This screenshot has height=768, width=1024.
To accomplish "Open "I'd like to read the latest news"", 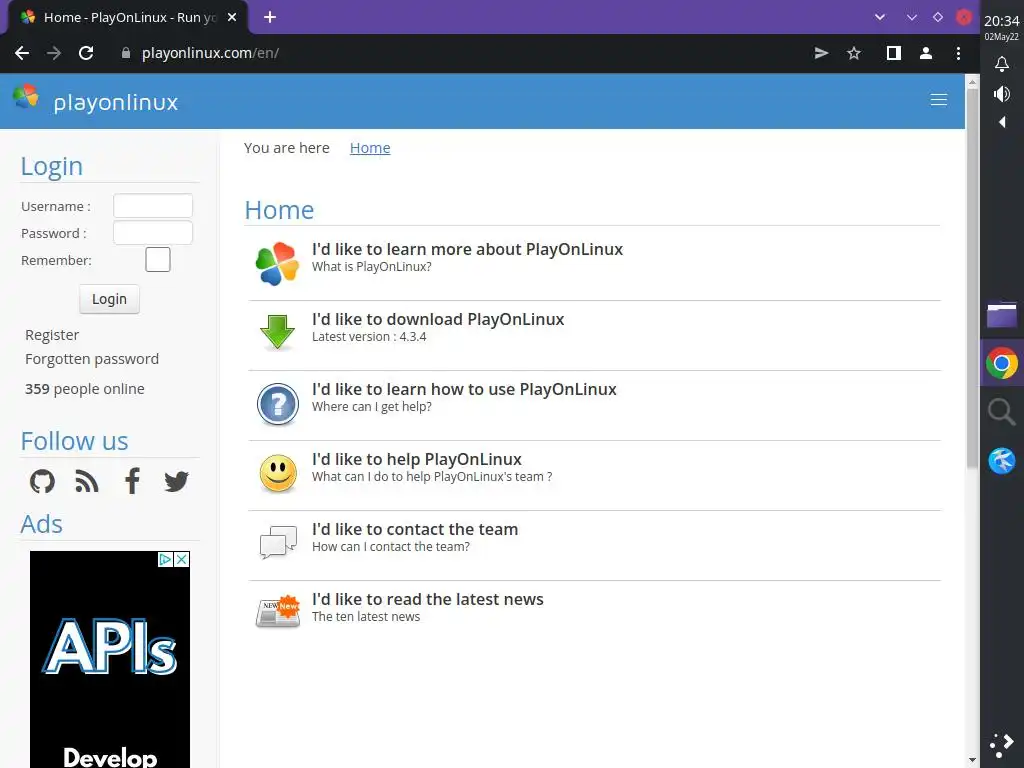I will pyautogui.click(x=428, y=599).
